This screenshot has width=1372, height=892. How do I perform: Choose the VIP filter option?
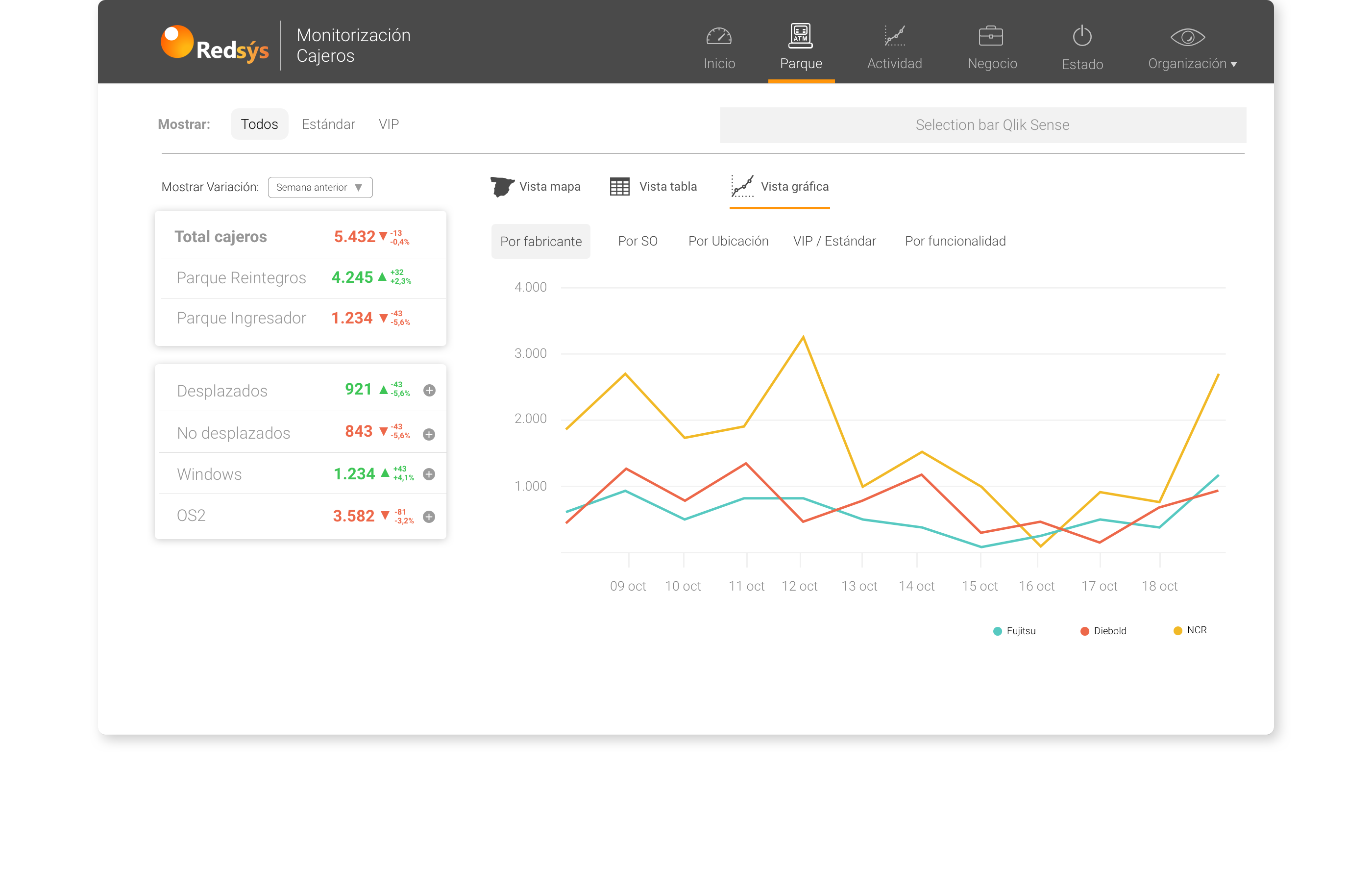pos(389,124)
